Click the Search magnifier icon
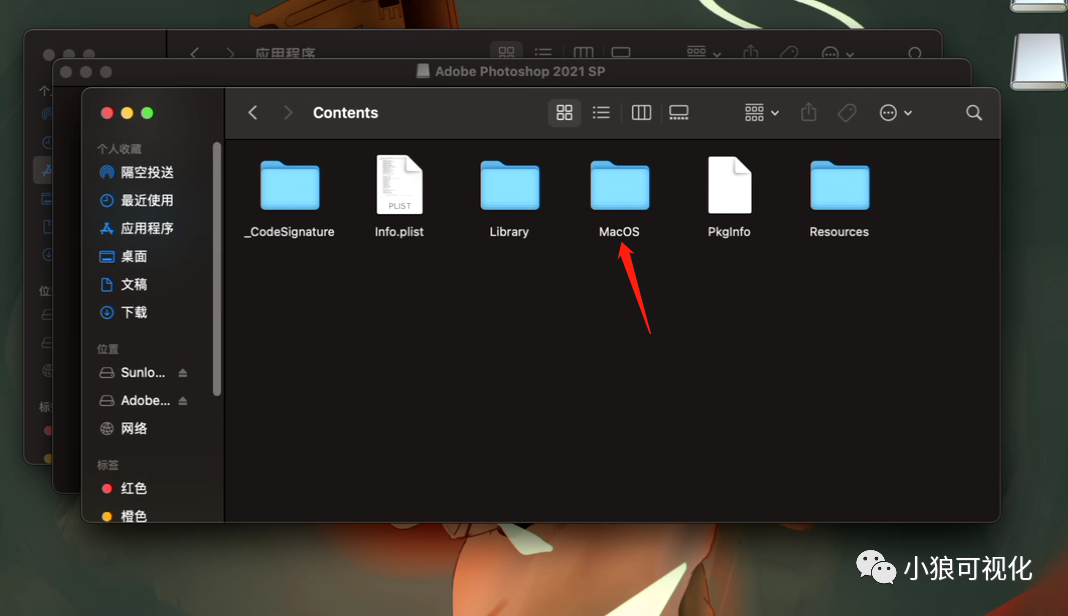Viewport: 1068px width, 616px height. (x=974, y=112)
